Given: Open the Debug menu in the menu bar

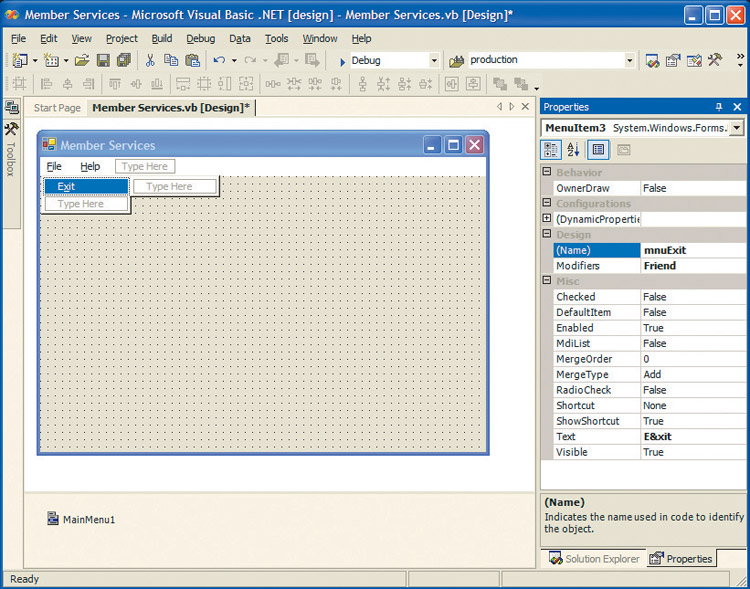Looking at the screenshot, I should 200,38.
